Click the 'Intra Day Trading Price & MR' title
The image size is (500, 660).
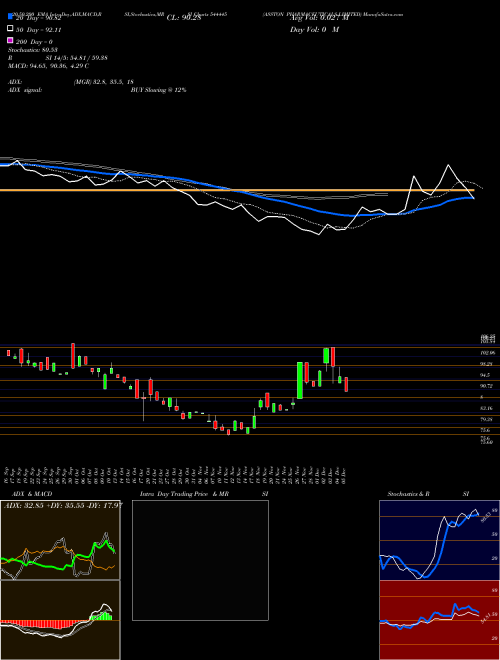point(184,494)
